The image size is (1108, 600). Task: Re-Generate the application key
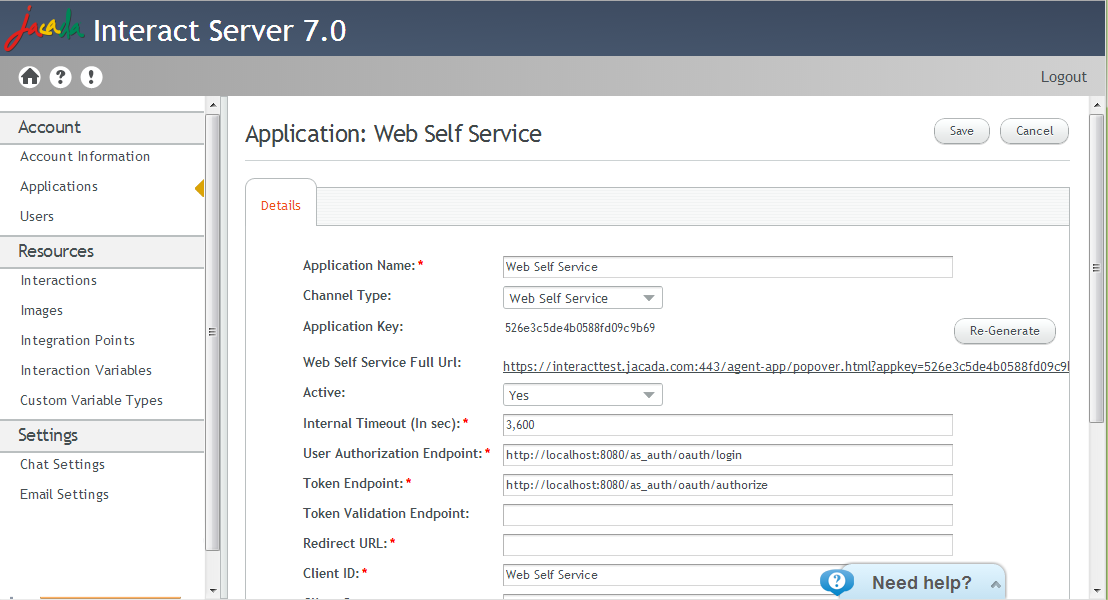[x=1005, y=331]
